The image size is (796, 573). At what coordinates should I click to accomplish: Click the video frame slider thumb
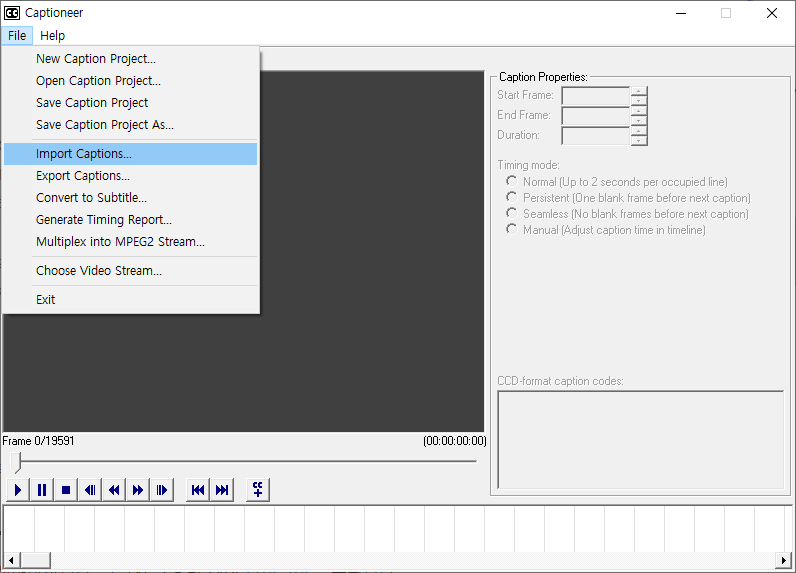pos(17,462)
